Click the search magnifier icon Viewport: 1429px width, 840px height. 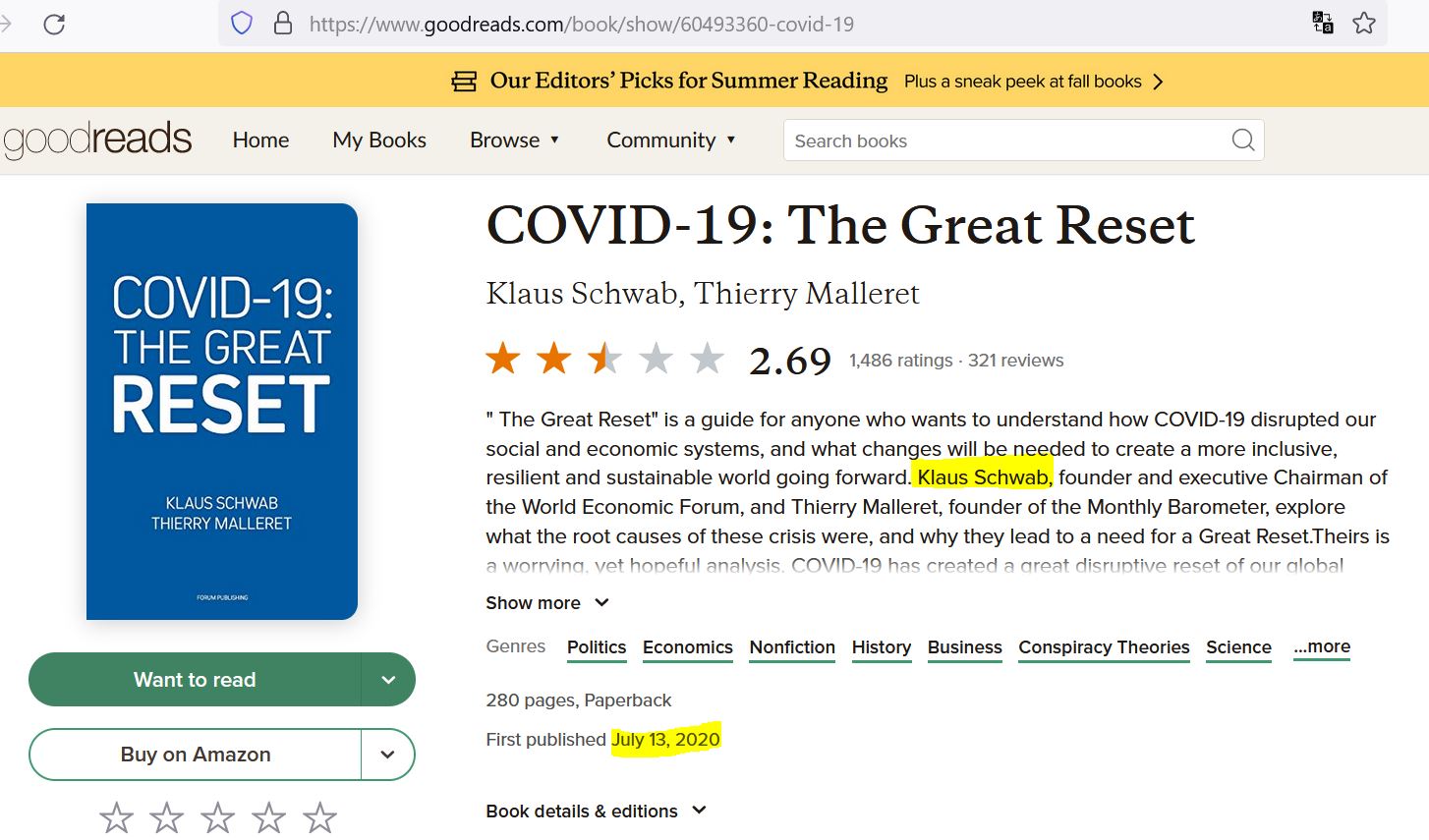tap(1242, 140)
